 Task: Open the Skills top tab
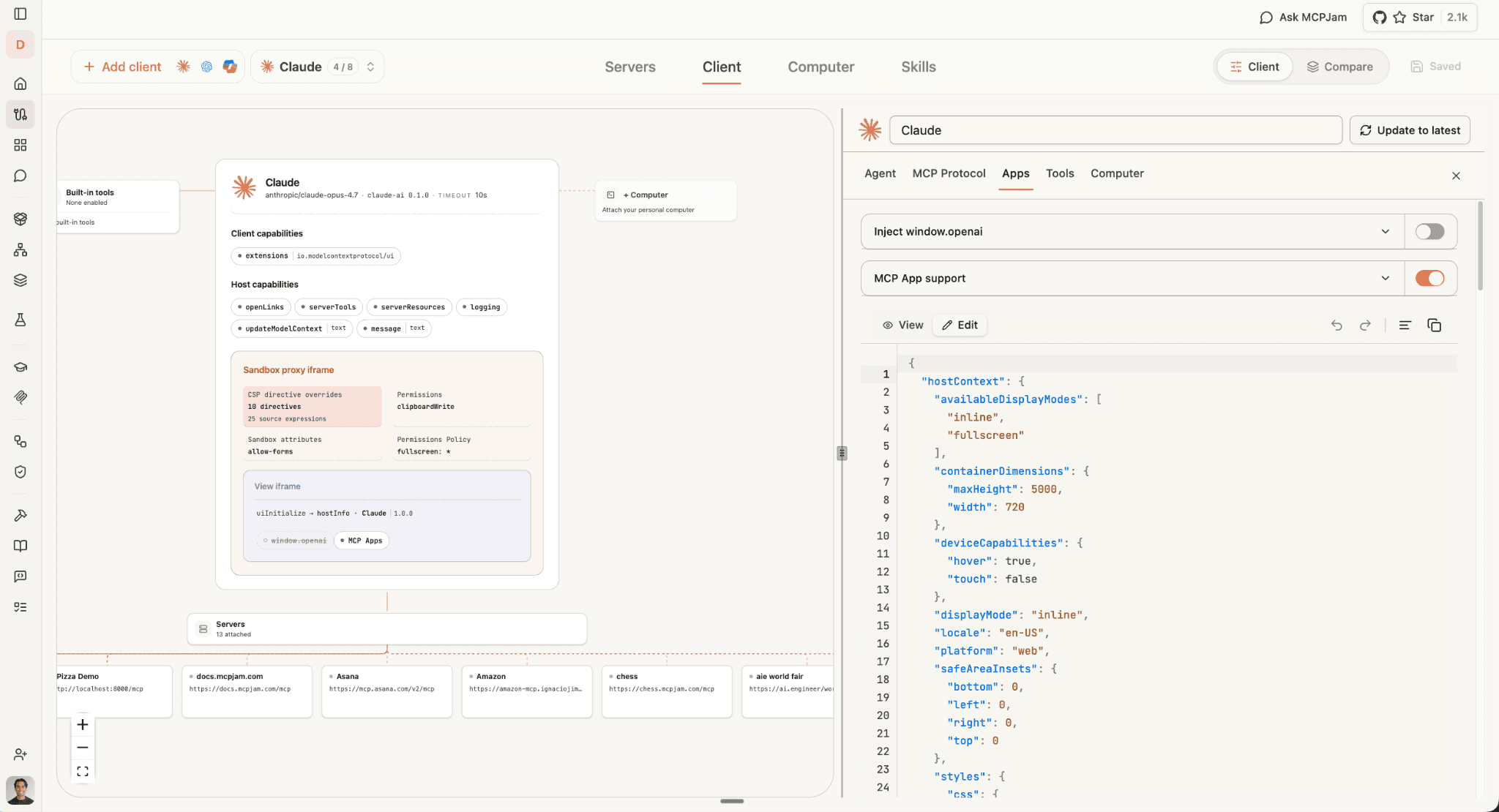coord(918,67)
